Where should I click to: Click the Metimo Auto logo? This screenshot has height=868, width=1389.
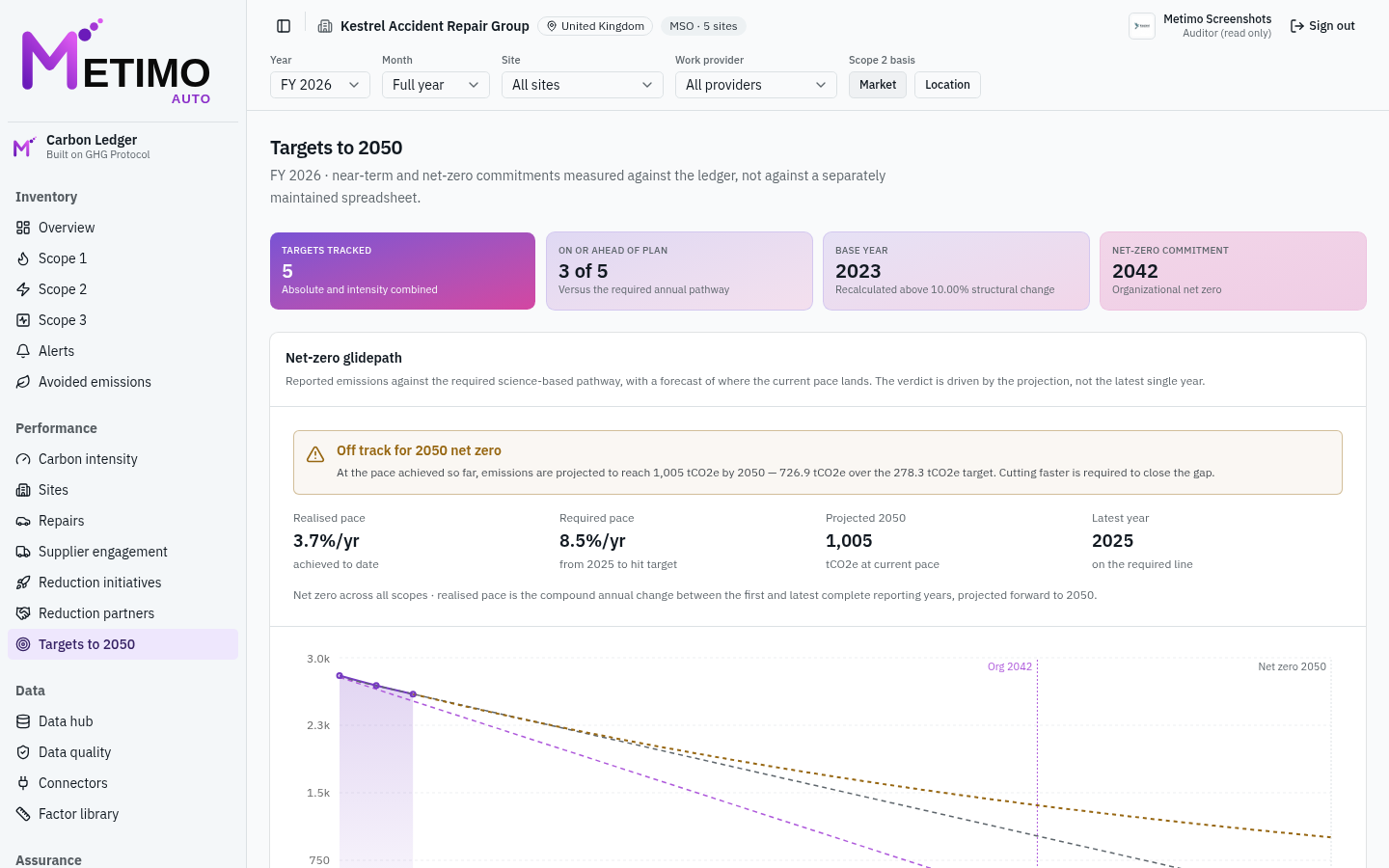[116, 61]
